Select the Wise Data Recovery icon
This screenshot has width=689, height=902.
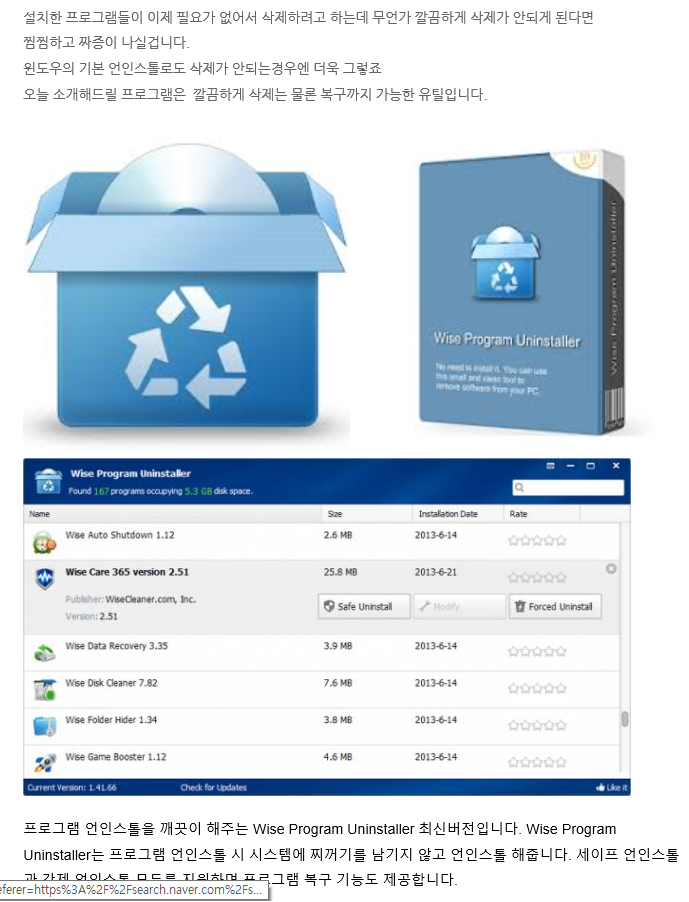(44, 653)
